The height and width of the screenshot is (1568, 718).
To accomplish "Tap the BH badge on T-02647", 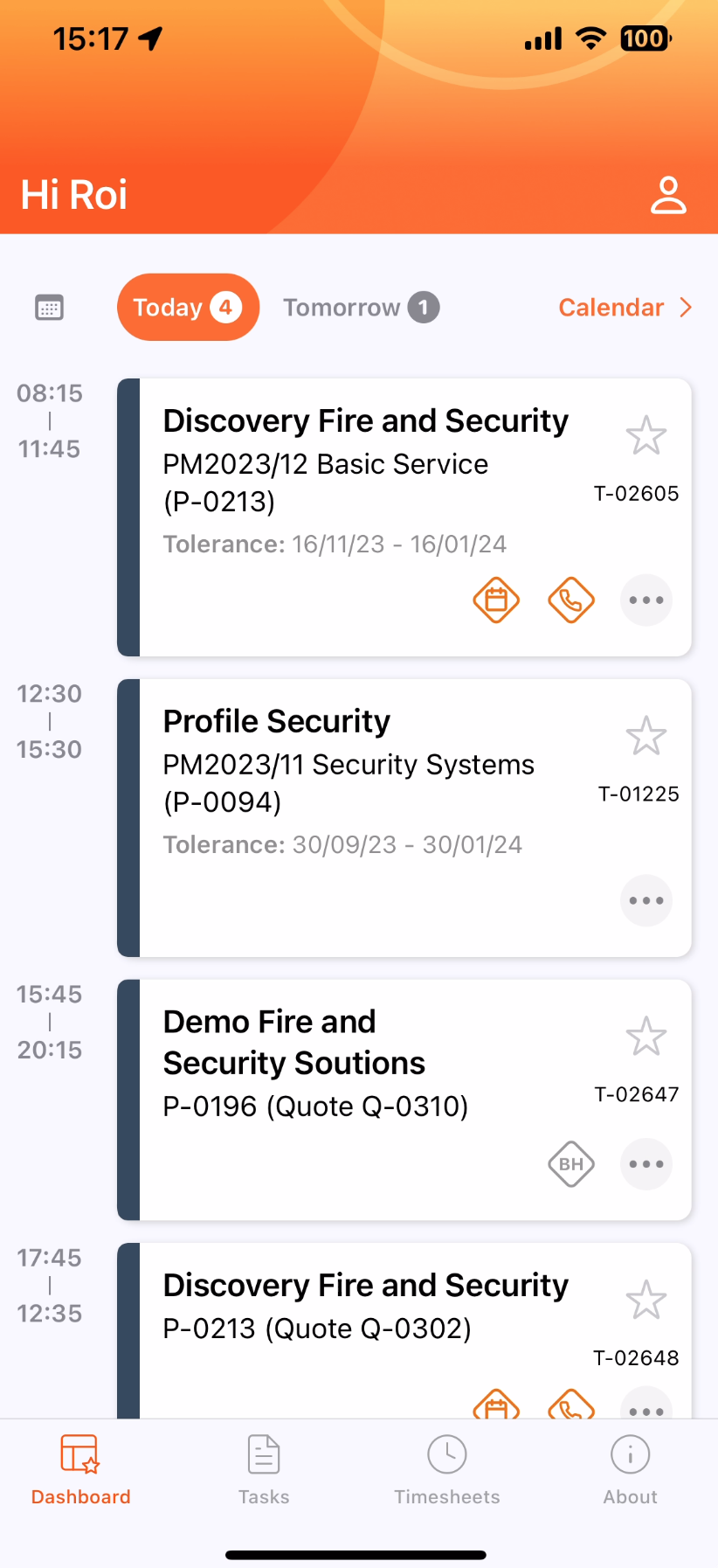I will tap(571, 1164).
